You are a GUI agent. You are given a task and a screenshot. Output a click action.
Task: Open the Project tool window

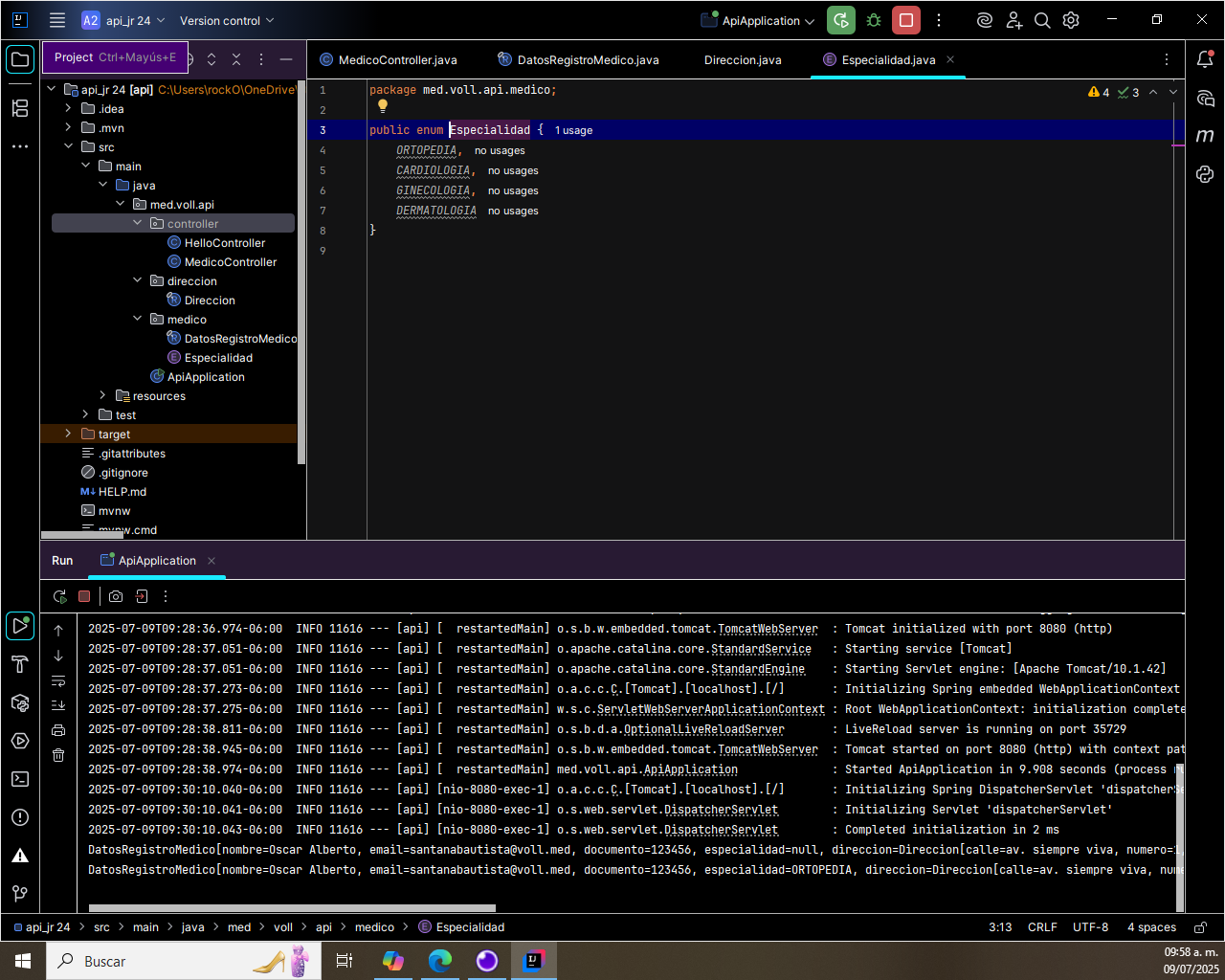20,59
